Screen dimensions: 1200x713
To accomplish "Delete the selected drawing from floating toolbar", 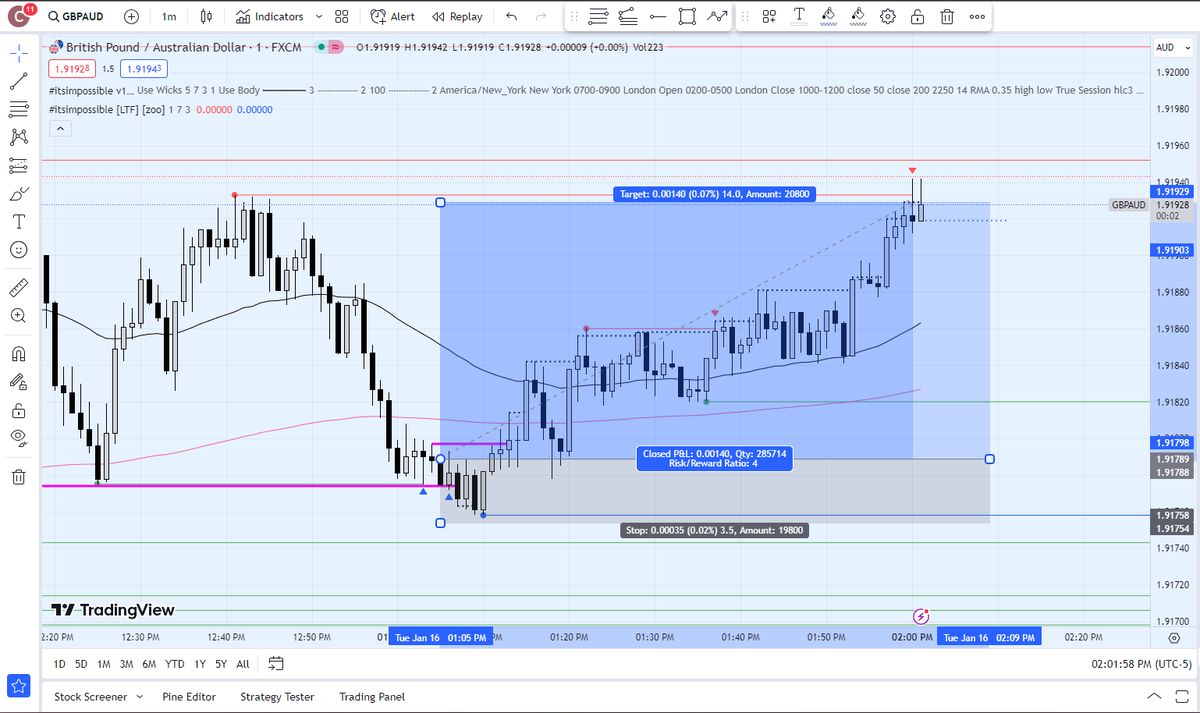I will (x=947, y=17).
